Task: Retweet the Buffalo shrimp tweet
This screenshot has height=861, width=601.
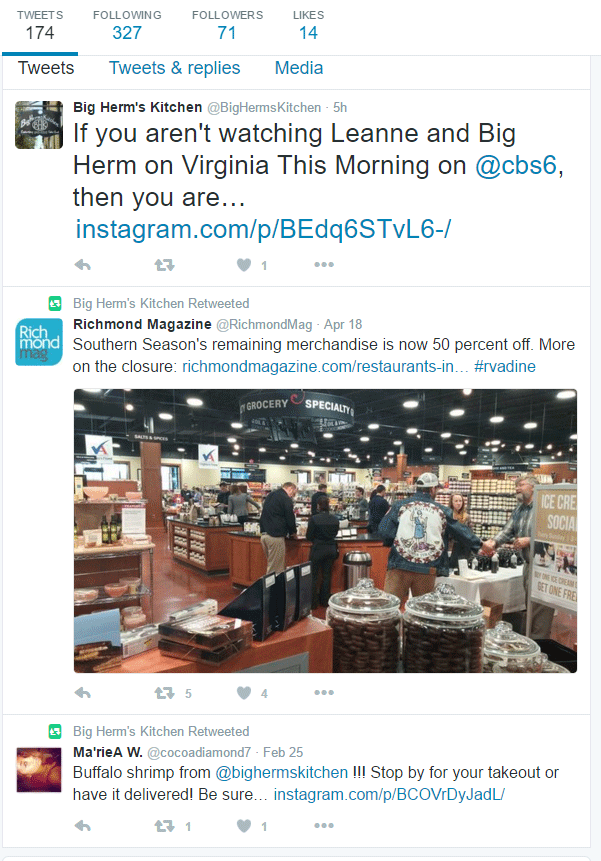Action: pyautogui.click(x=164, y=826)
